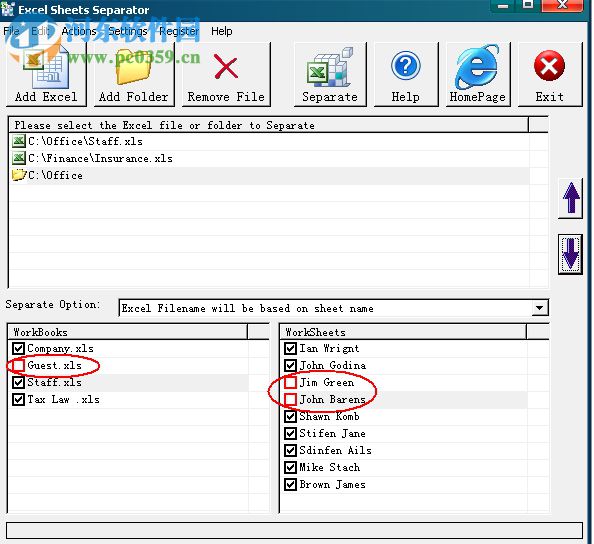594x544 pixels.
Task: Open the Register menu
Action: (179, 31)
